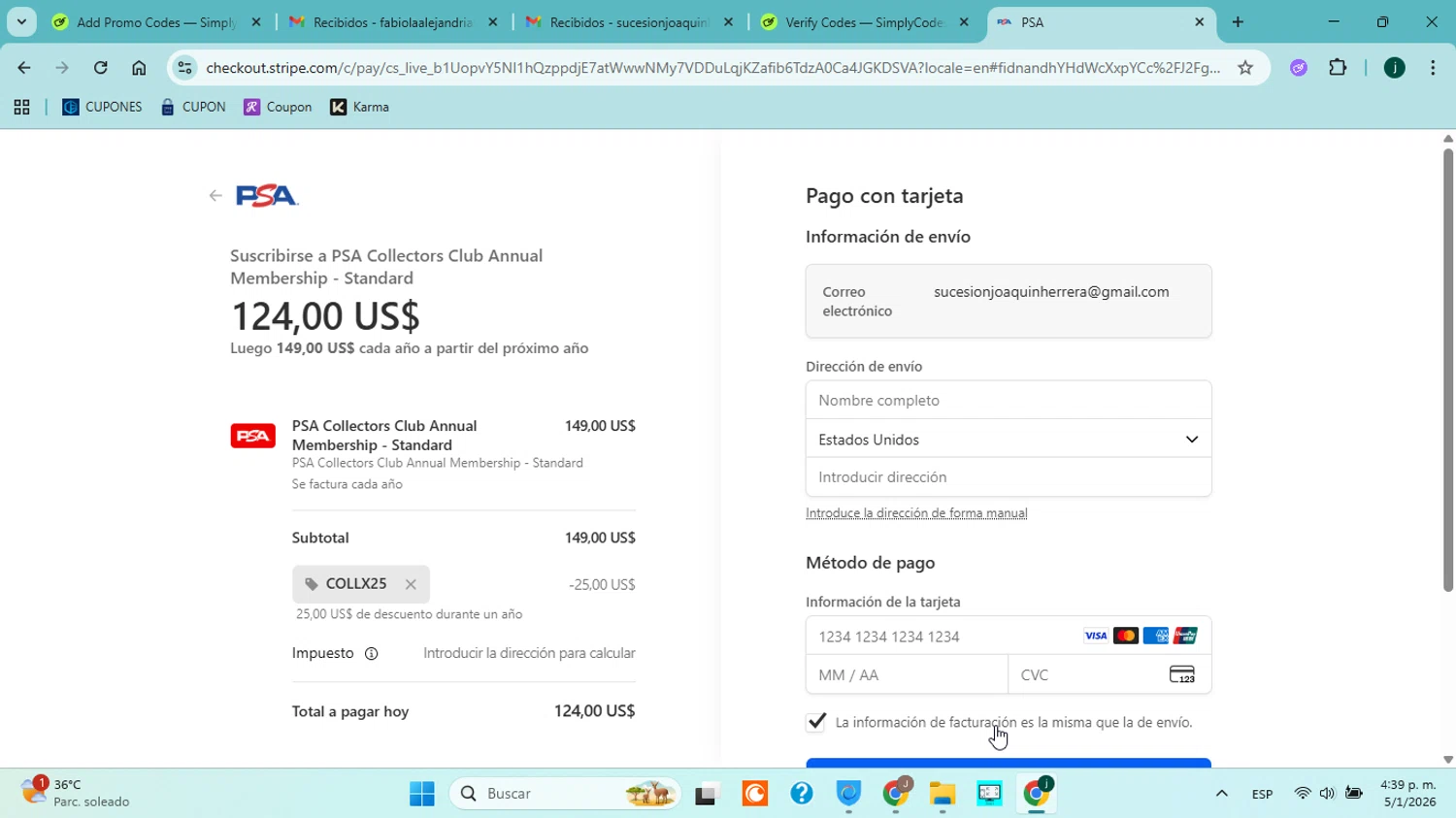
Task: Click Introduce la dirección de forma manual
Action: 916,513
